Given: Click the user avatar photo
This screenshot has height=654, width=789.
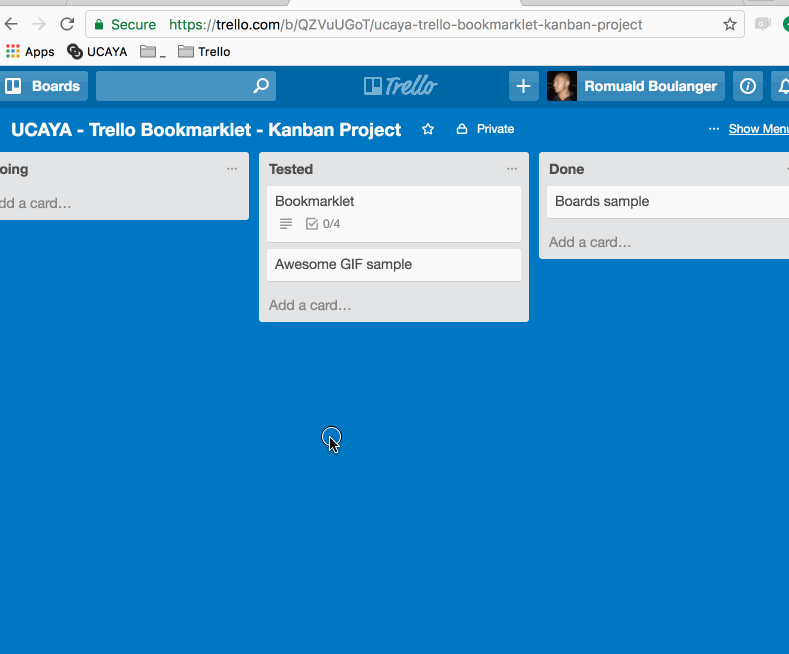Looking at the screenshot, I should pos(562,86).
